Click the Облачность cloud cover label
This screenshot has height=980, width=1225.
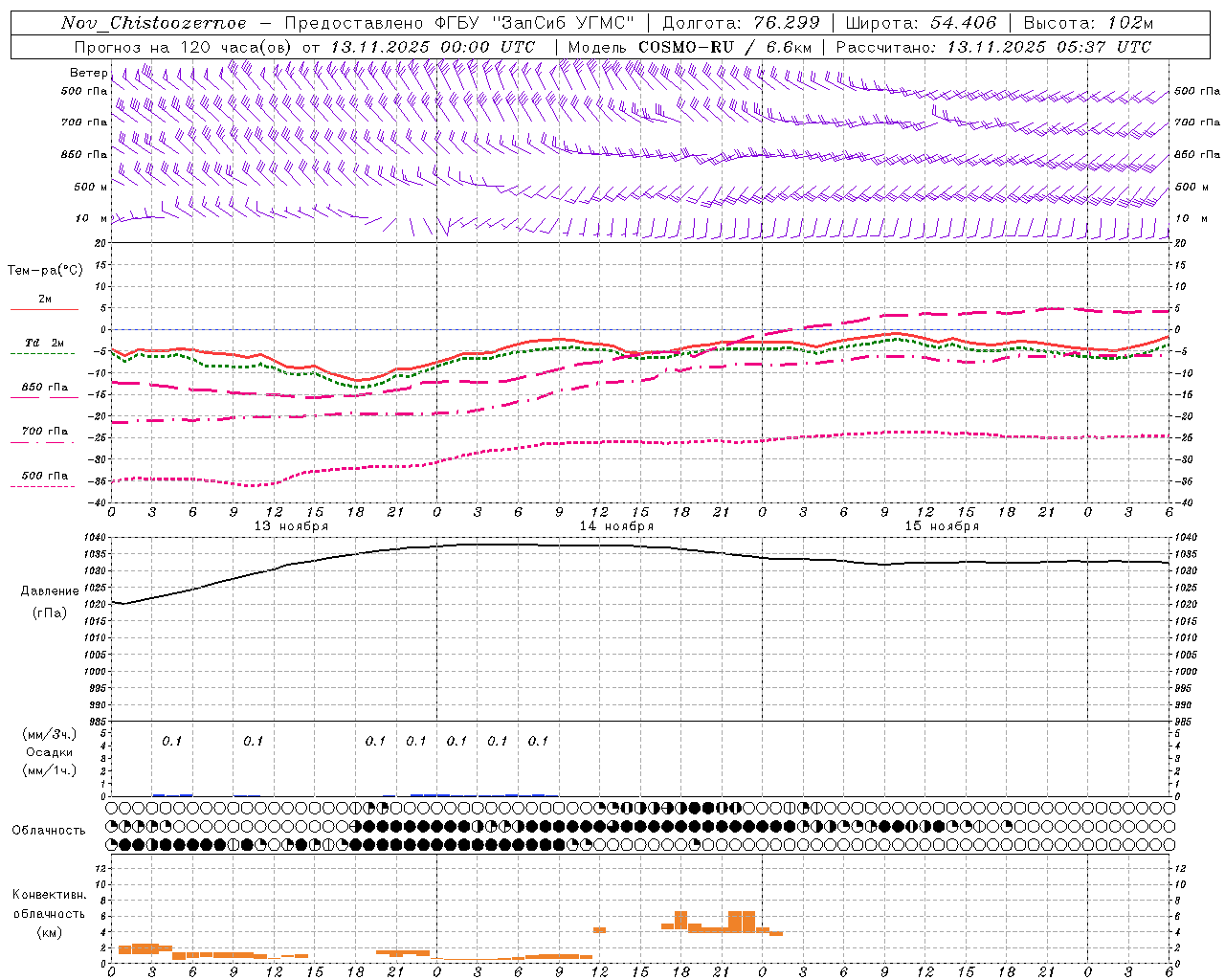pyautogui.click(x=49, y=830)
